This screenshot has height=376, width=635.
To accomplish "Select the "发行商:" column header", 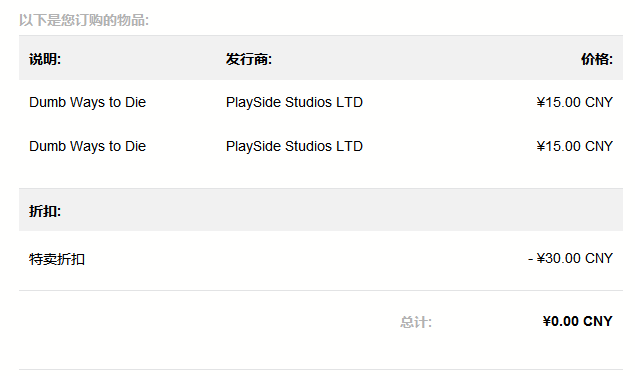I will point(249,59).
